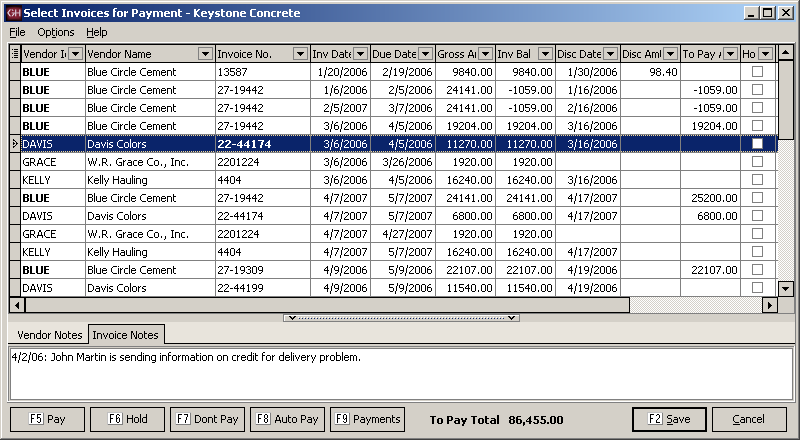
Task: Tick Hold checkbox for invoice 13587
Action: click(758, 72)
